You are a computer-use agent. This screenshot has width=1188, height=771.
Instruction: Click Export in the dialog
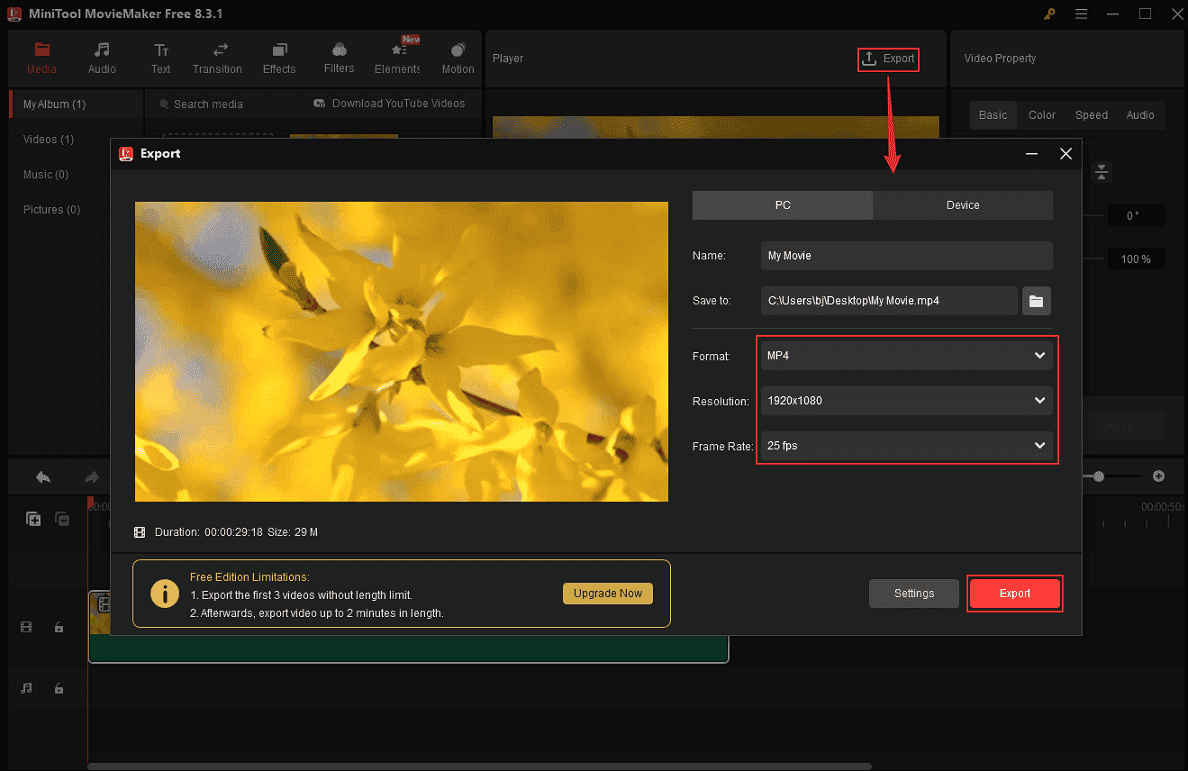[x=1014, y=593]
